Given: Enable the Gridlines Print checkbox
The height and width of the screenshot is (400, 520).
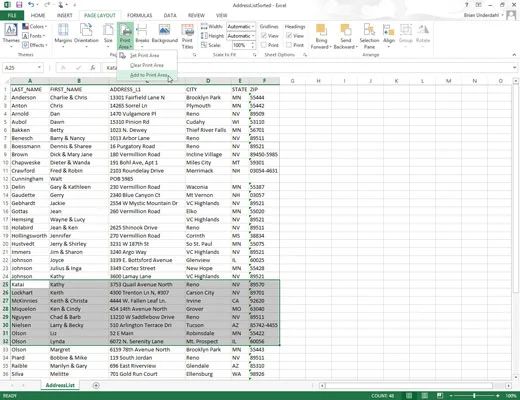Looking at the screenshot, I should click(x=264, y=45).
